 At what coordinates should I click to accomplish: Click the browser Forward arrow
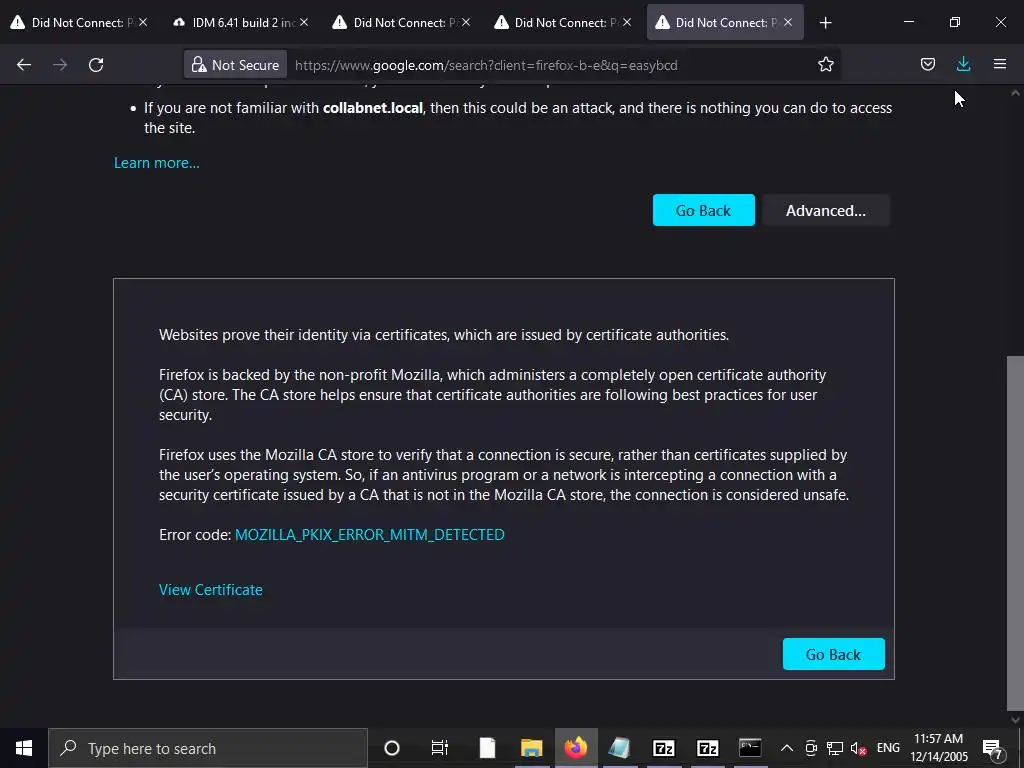[x=60, y=65]
